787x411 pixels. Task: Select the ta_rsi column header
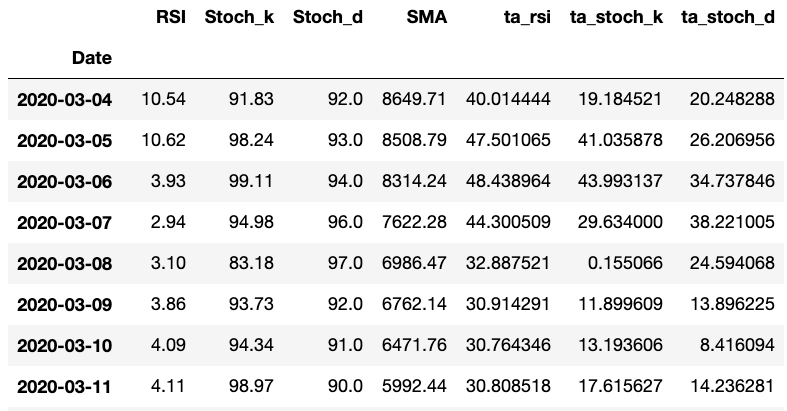[x=523, y=18]
